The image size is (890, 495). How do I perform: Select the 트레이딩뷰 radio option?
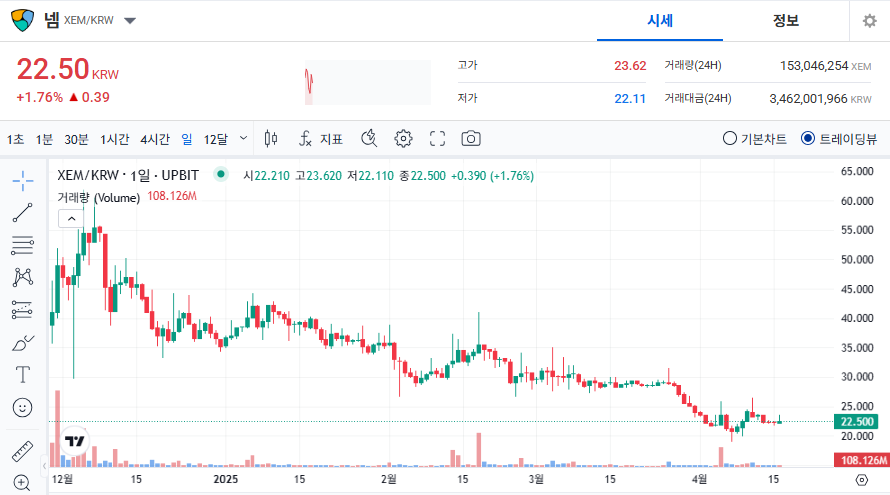(839, 139)
